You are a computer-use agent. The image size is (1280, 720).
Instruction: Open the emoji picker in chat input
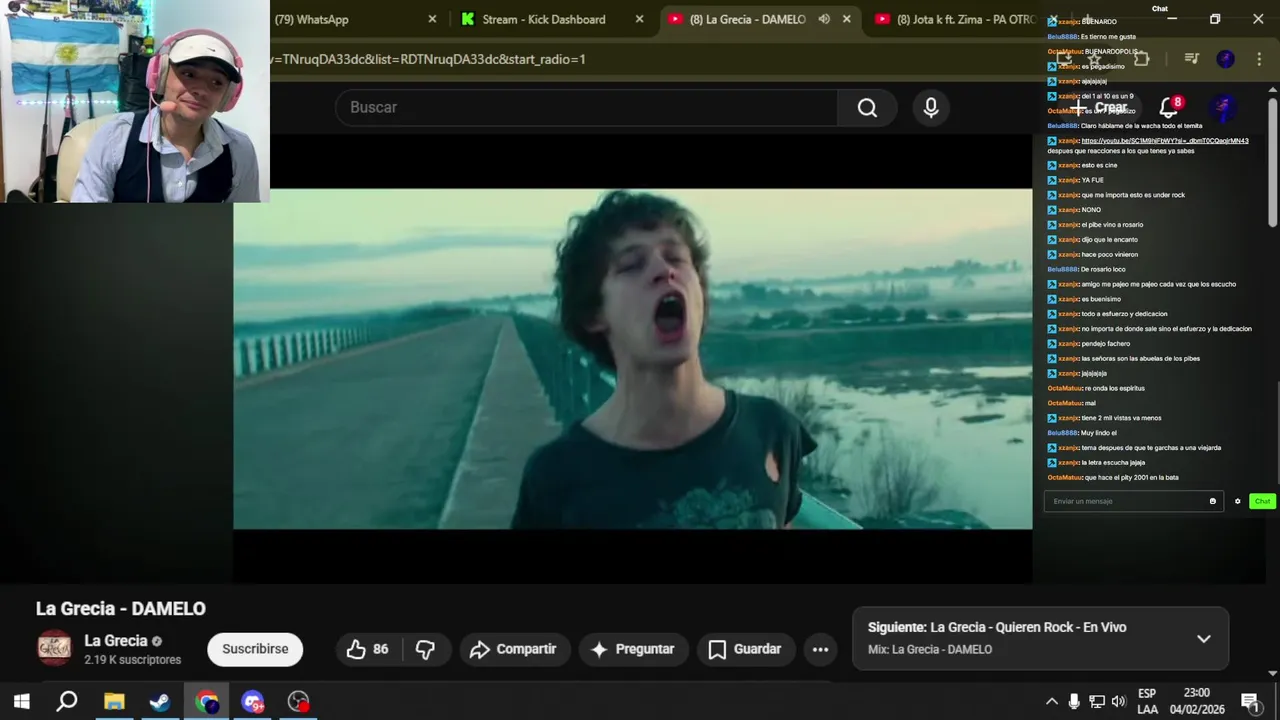1213,501
